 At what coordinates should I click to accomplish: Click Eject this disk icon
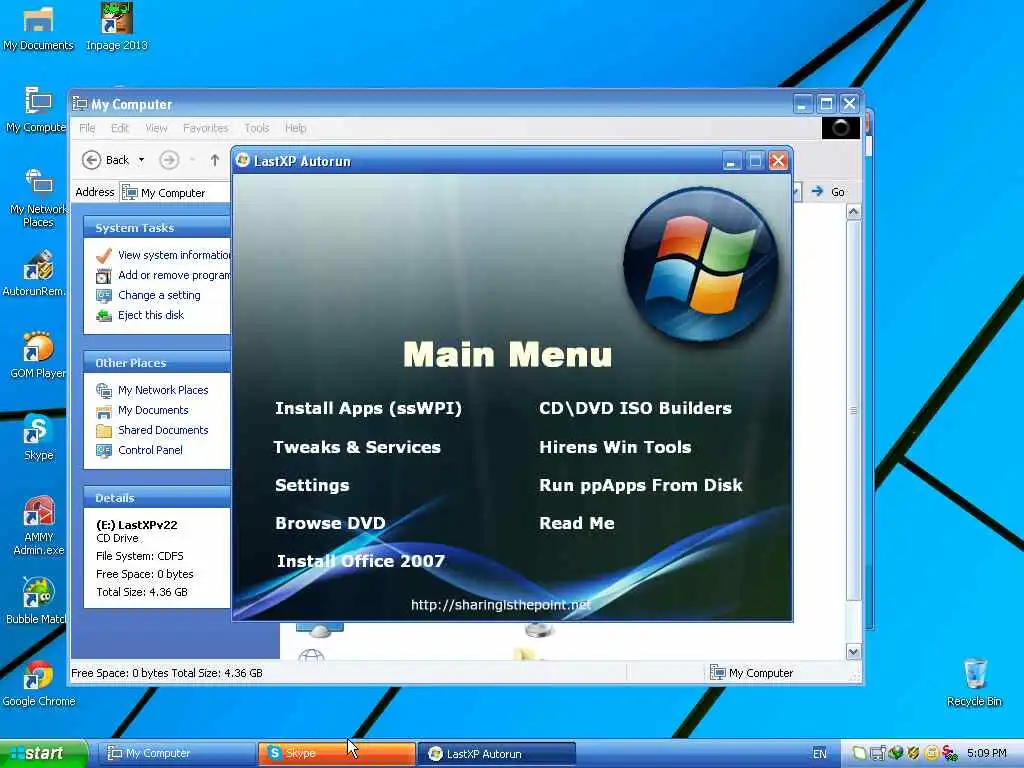104,315
